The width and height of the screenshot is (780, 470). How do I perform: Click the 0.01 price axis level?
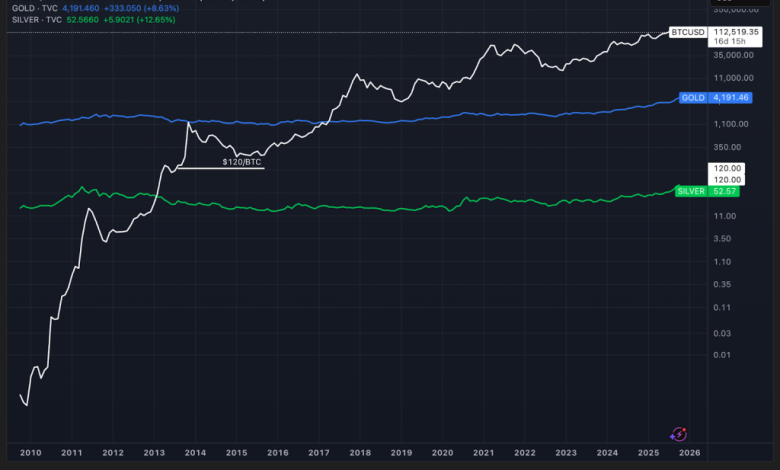723,354
